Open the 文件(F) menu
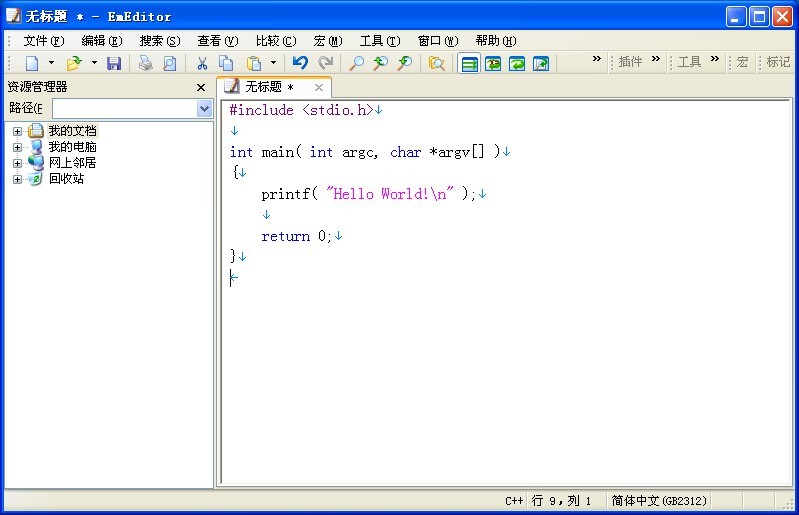Screen dimensions: 799x515 click(x=43, y=41)
